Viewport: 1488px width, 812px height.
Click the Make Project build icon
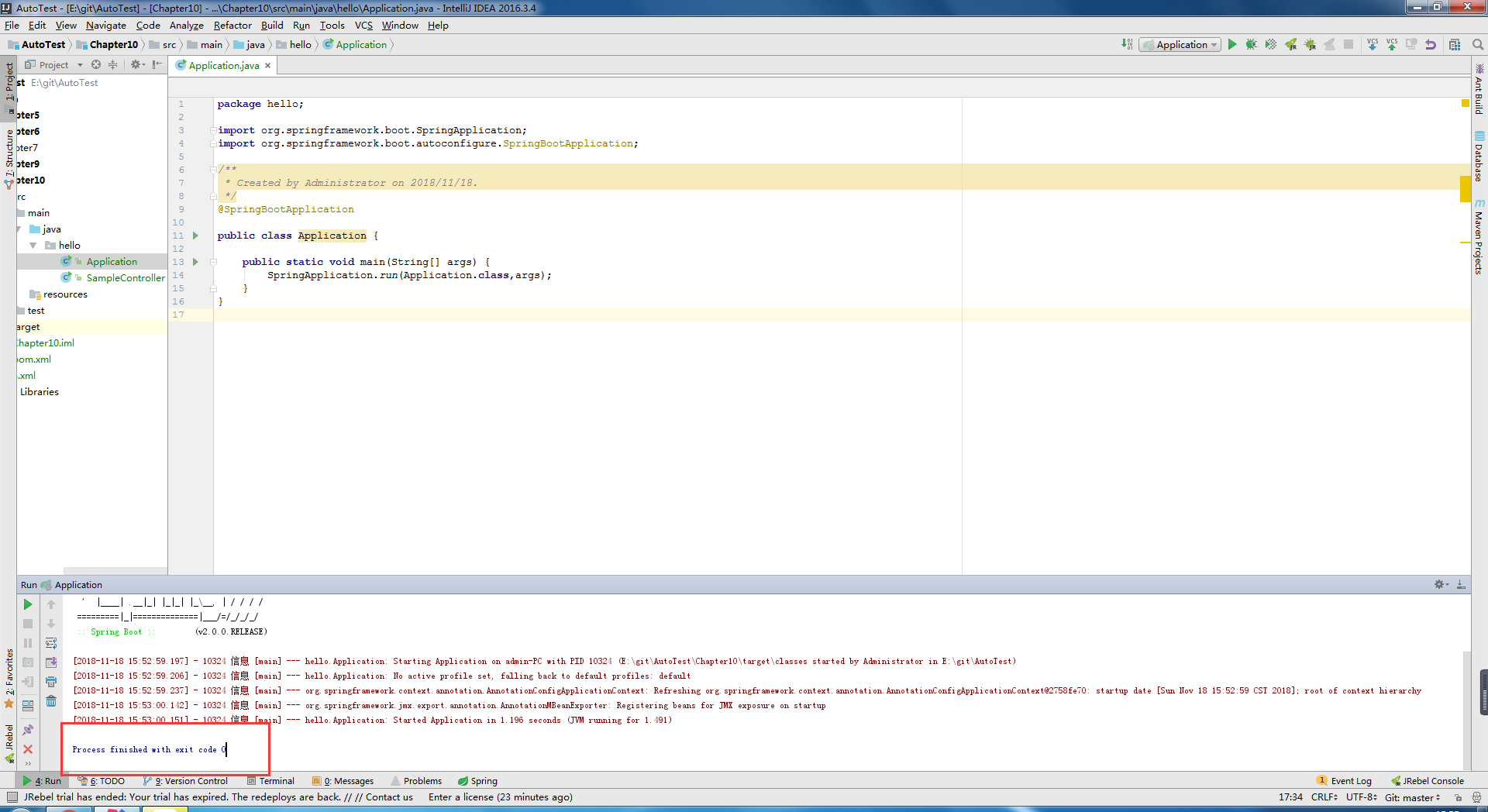coord(1127,45)
